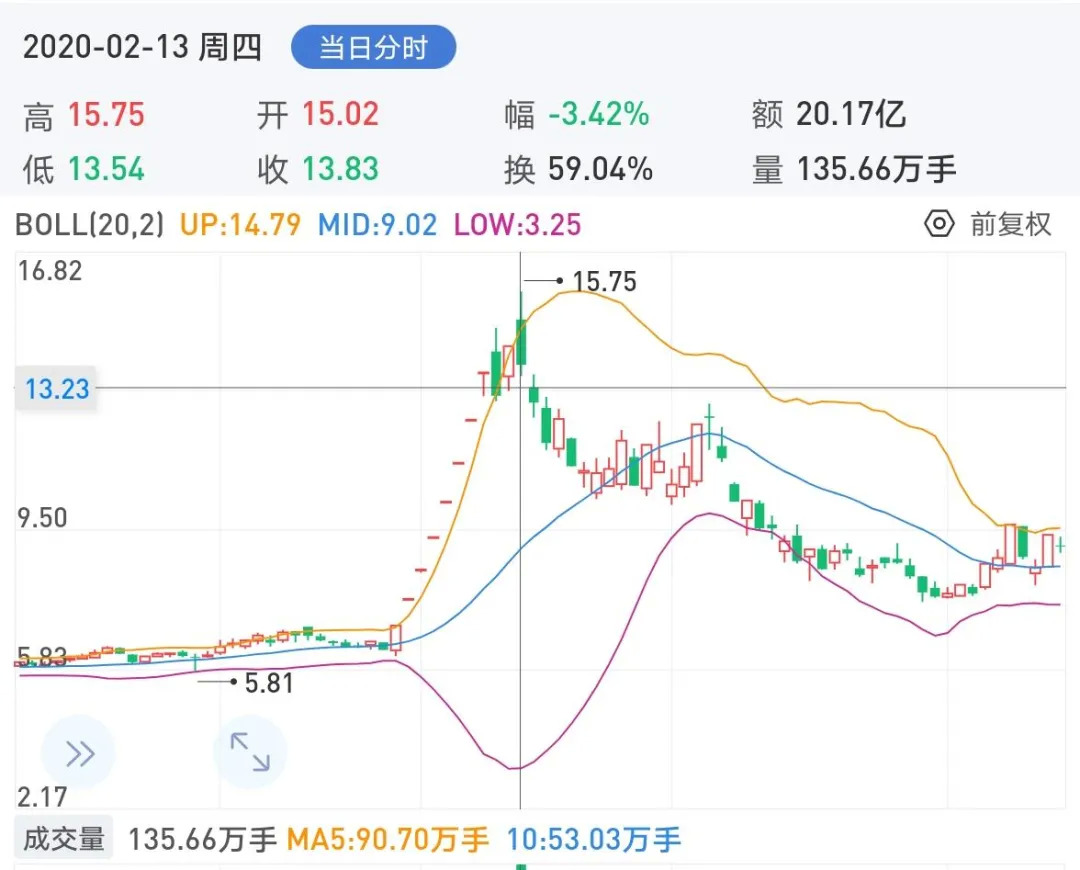Tap the 10:53.03万手 volume average label

[594, 838]
